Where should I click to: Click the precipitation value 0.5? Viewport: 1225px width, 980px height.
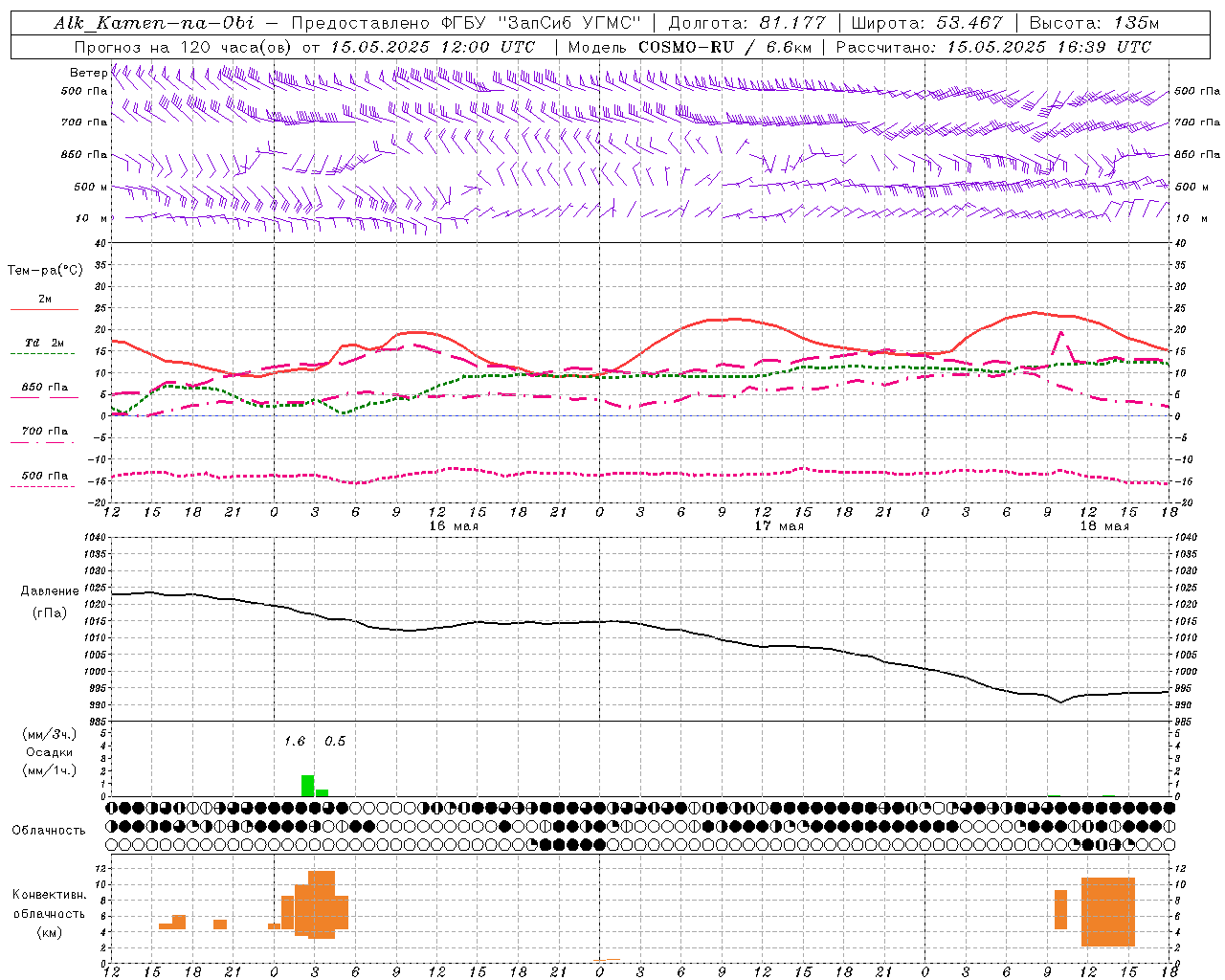point(335,742)
